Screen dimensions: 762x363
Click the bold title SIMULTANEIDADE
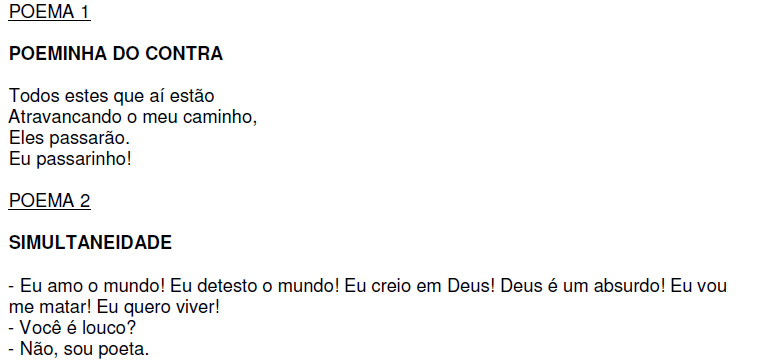pyautogui.click(x=90, y=242)
